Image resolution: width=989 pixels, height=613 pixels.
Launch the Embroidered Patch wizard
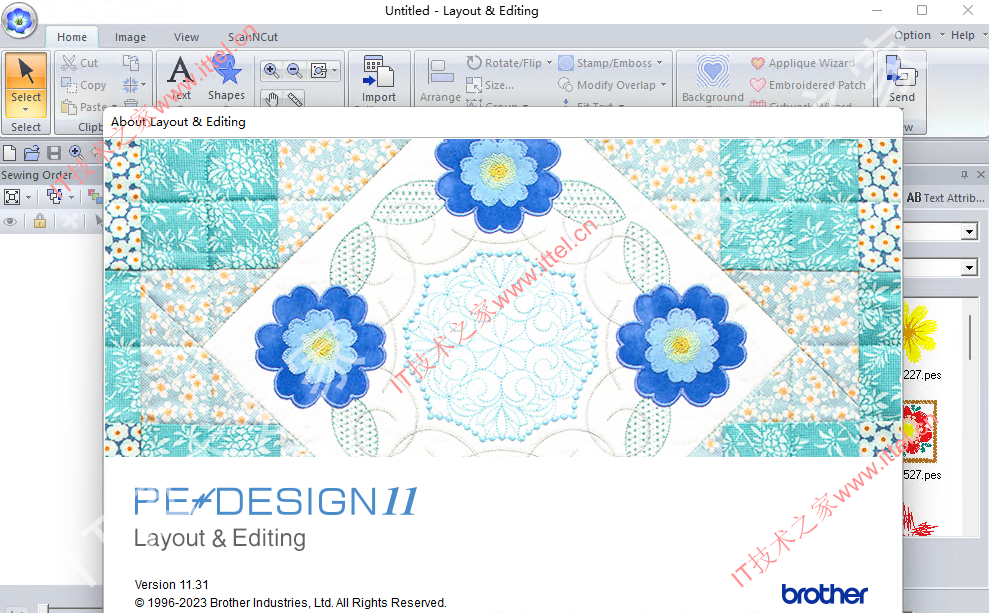click(807, 85)
